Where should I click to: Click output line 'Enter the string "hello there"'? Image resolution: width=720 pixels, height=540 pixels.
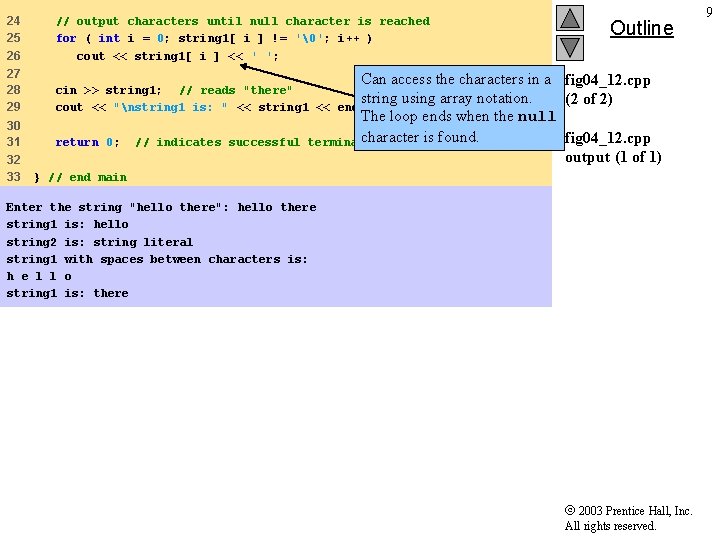coord(161,207)
